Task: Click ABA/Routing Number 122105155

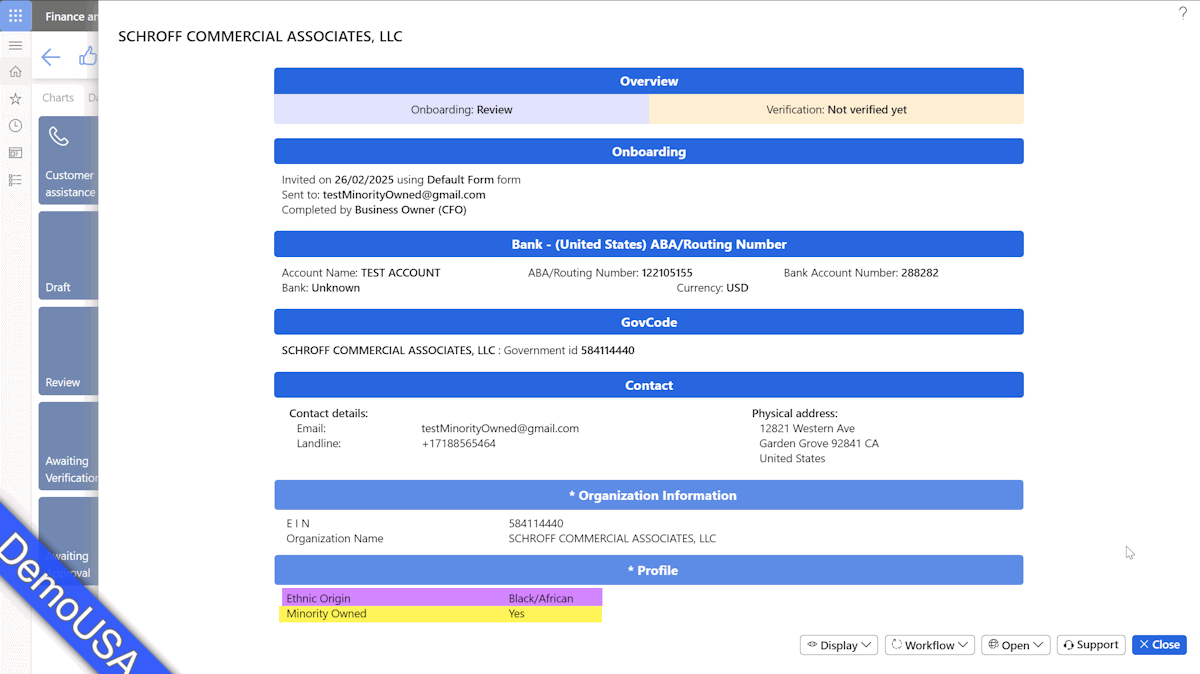Action: 610,272
